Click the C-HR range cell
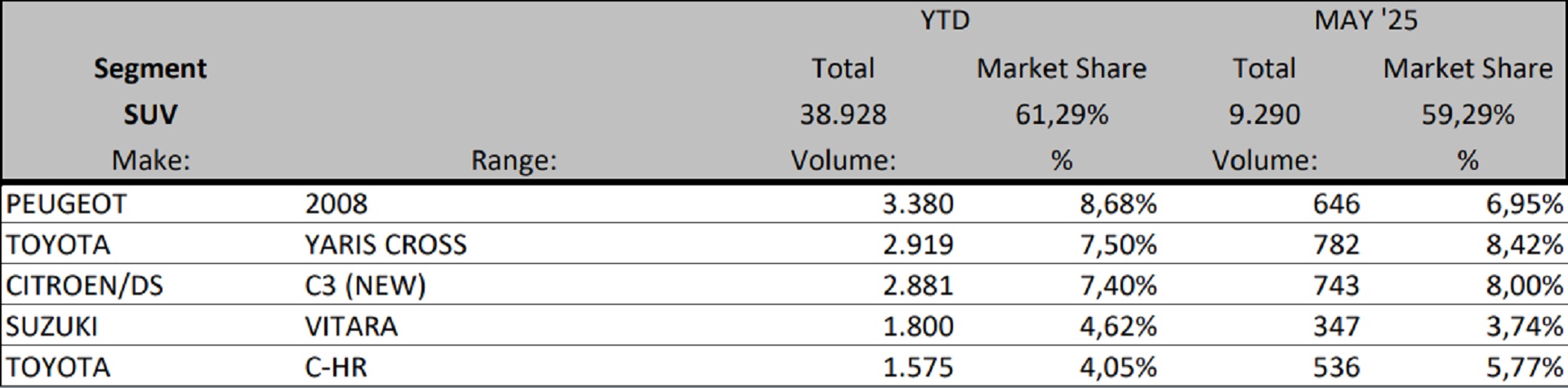The image size is (1568, 388). tap(336, 367)
